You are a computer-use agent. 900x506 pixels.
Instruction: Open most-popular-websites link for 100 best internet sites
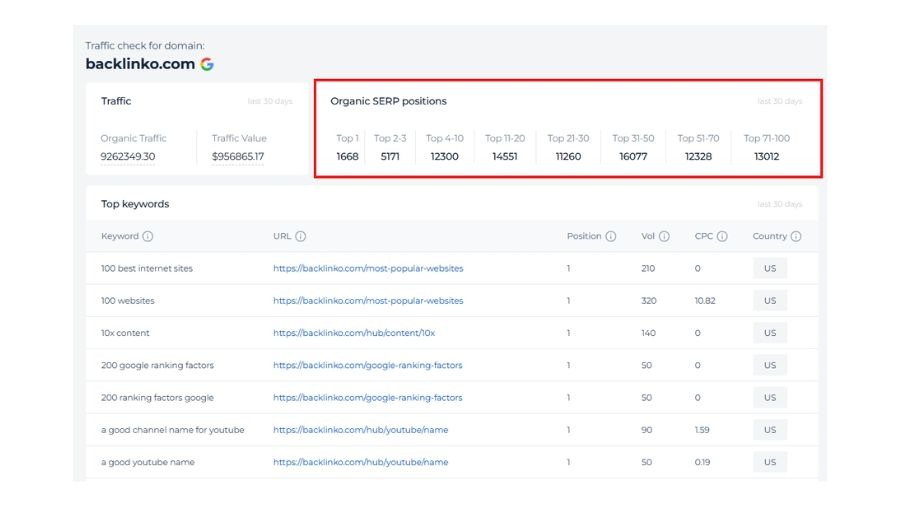[x=368, y=269]
